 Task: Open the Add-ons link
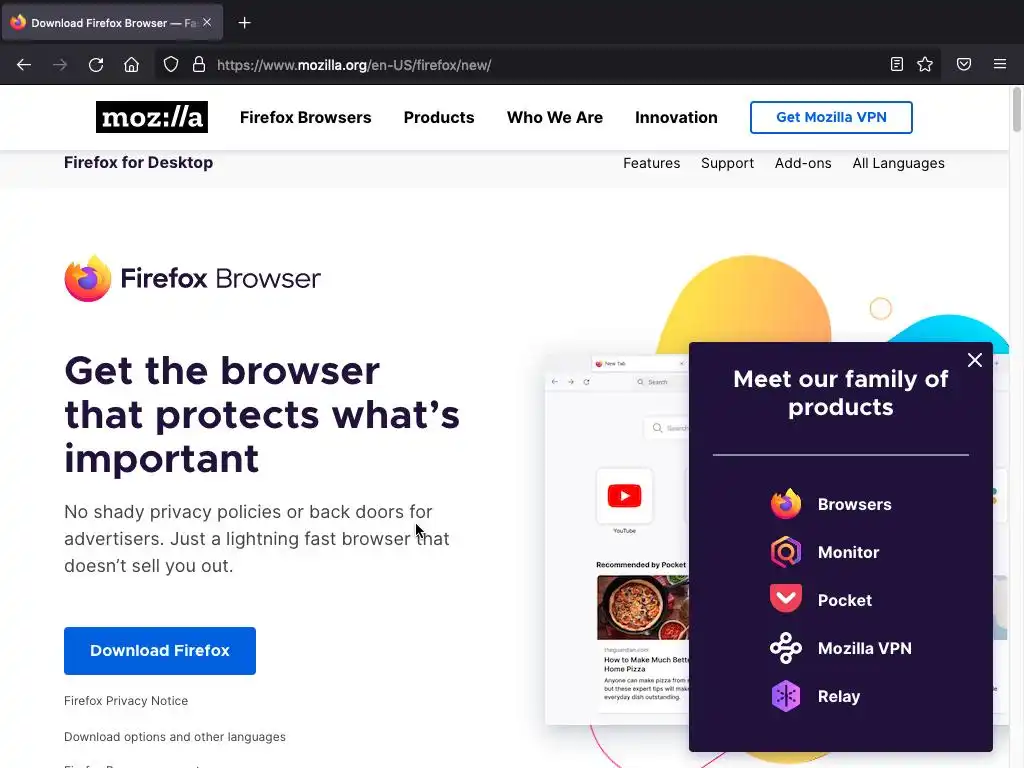tap(803, 163)
